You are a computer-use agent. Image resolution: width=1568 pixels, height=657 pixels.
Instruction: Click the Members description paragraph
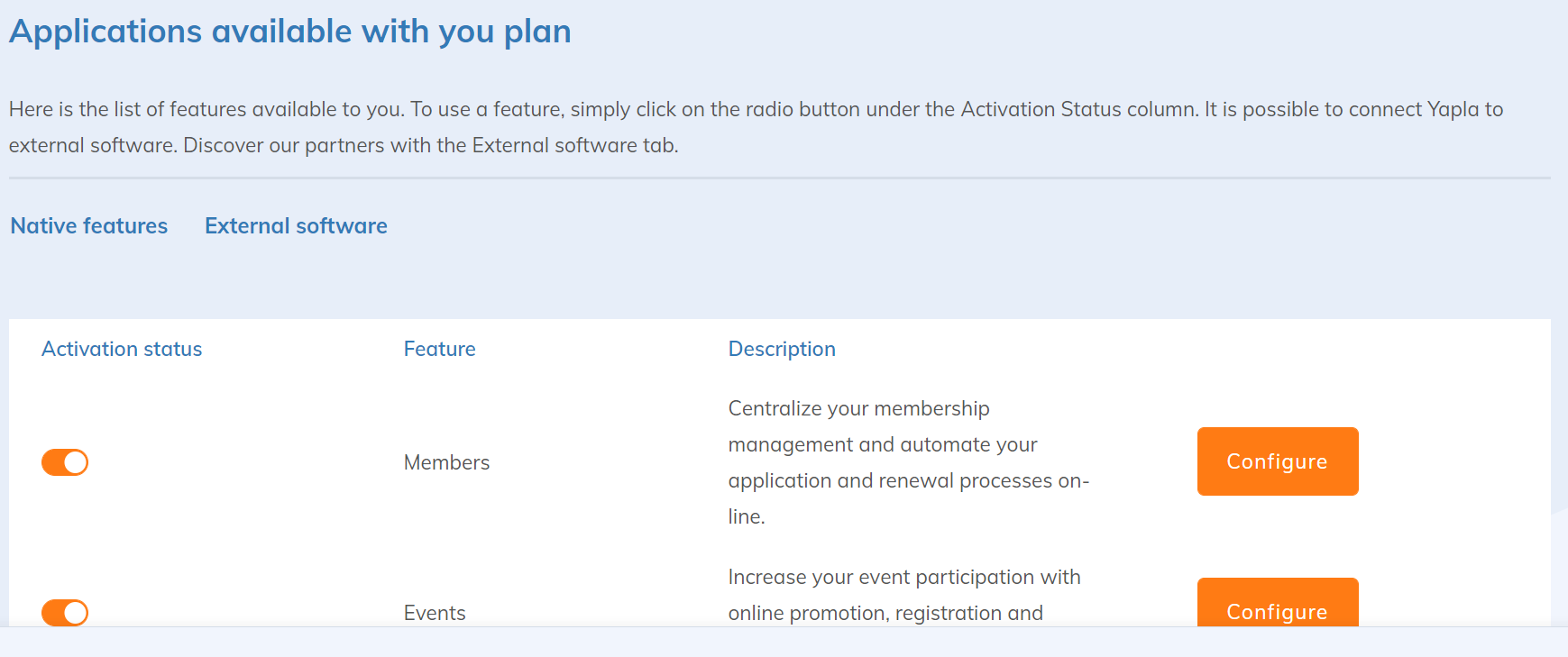(908, 462)
